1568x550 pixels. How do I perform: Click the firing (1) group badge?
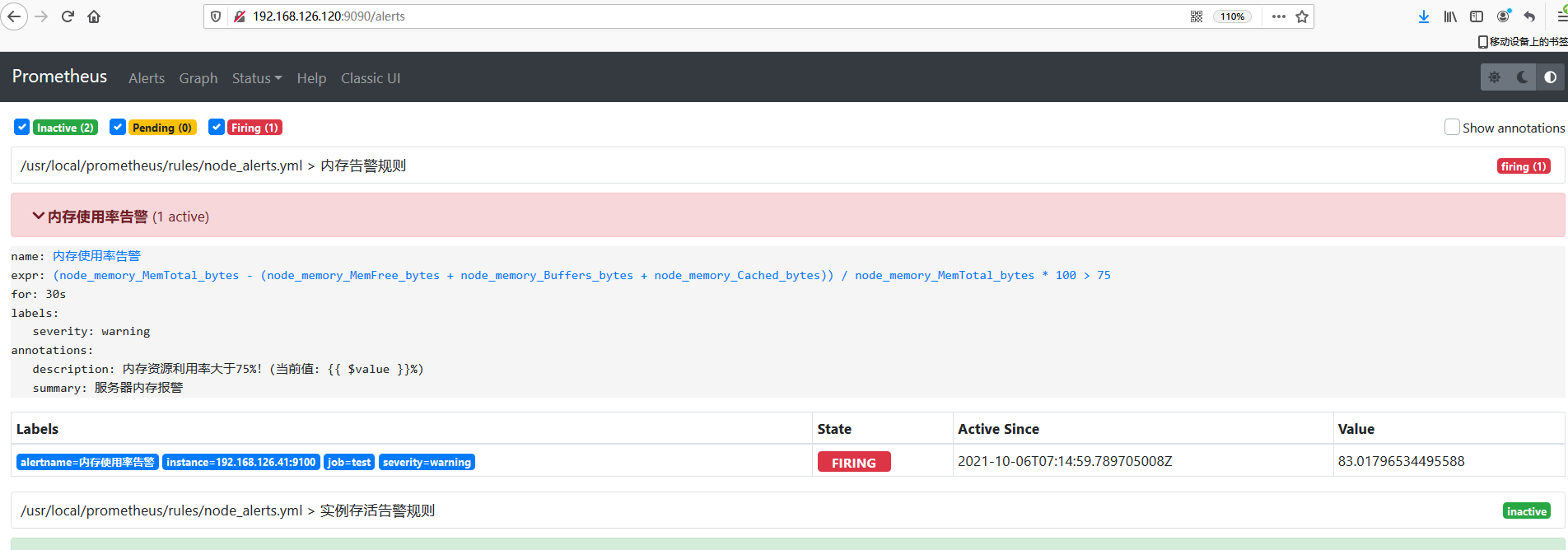1524,166
